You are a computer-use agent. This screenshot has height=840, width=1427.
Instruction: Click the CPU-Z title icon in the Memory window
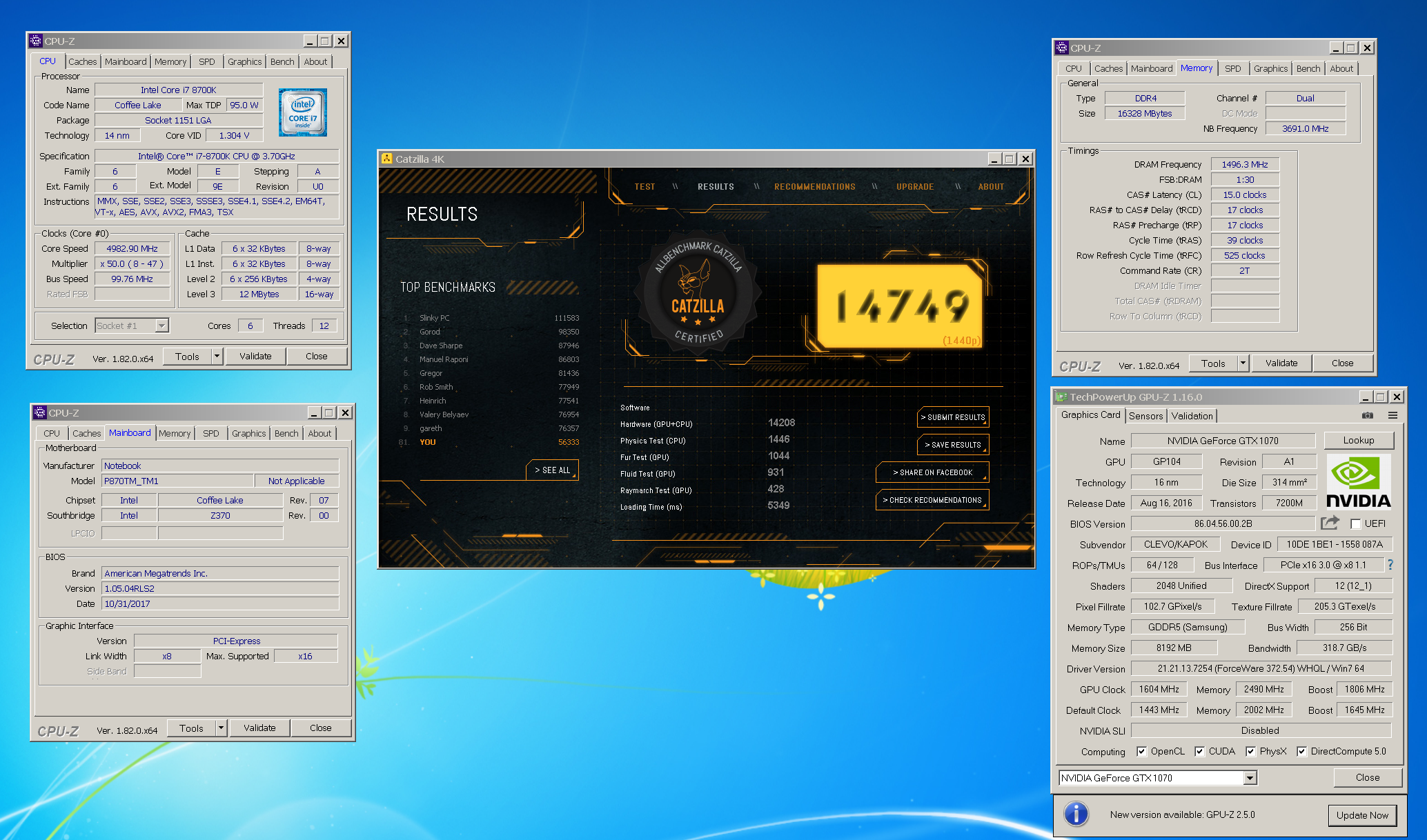pos(1062,48)
